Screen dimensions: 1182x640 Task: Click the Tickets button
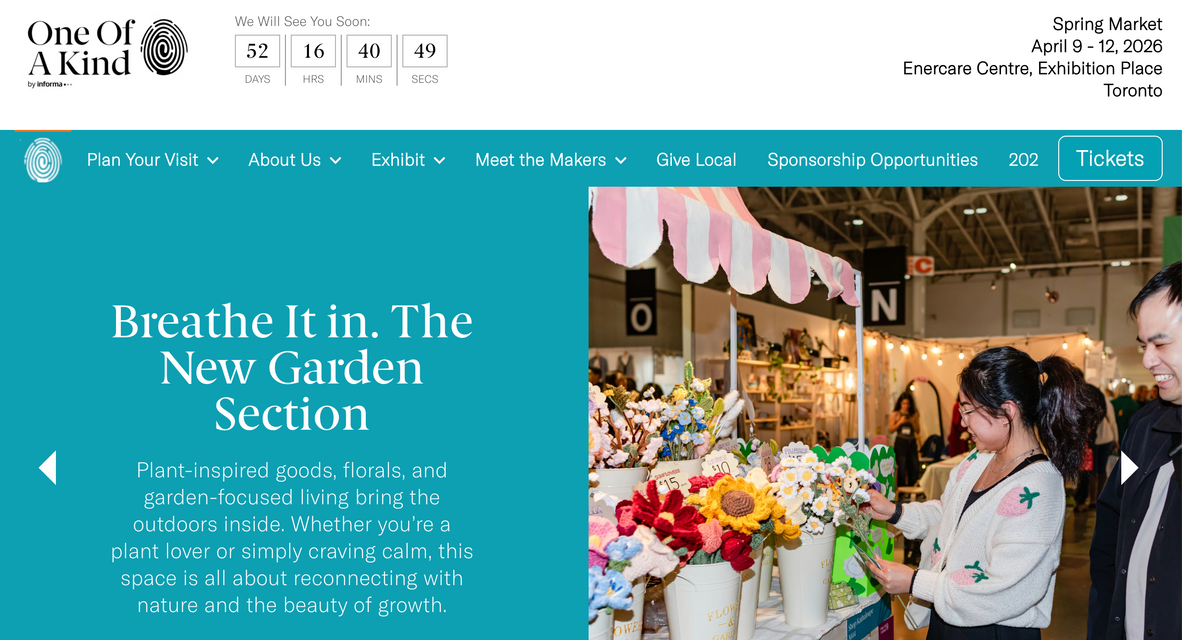click(x=1110, y=158)
